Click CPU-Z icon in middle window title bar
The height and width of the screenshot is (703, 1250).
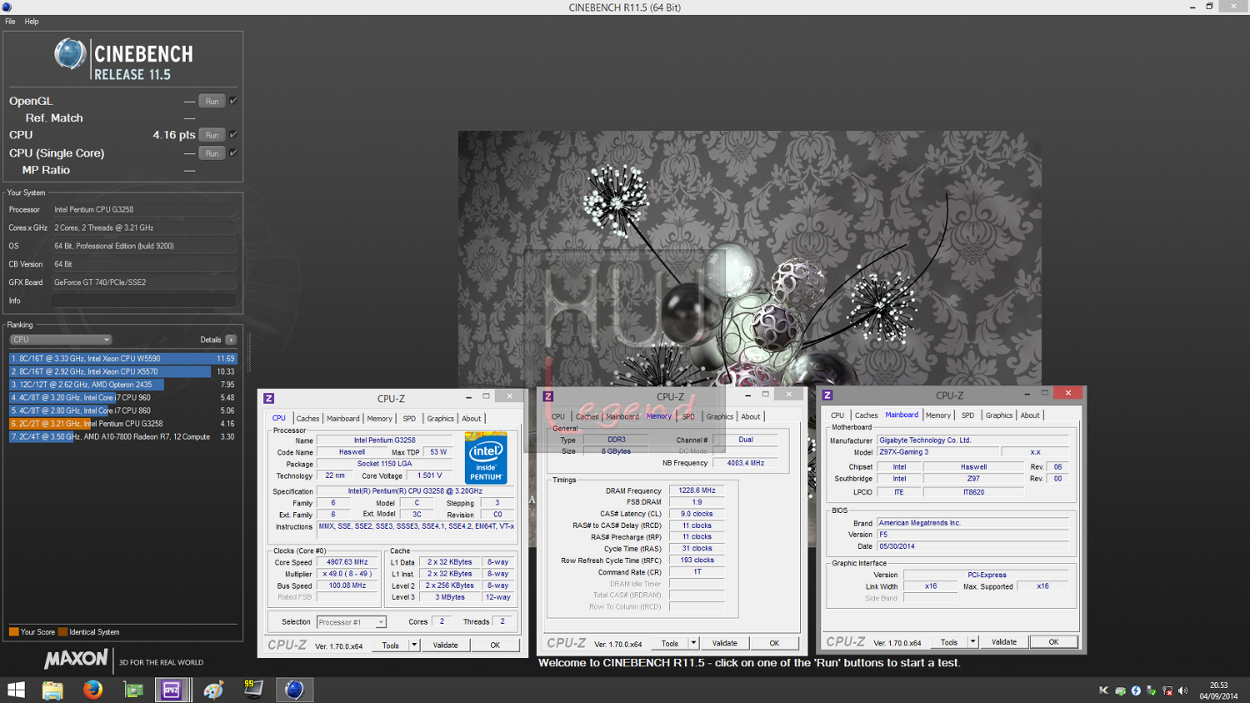[547, 396]
